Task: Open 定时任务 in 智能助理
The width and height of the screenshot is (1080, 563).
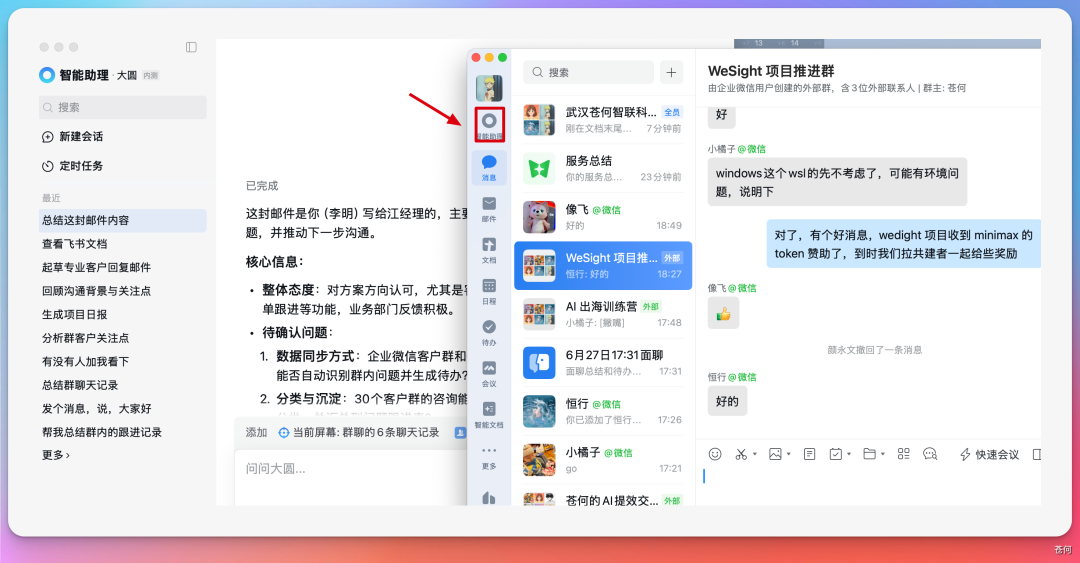Action: [x=72, y=165]
